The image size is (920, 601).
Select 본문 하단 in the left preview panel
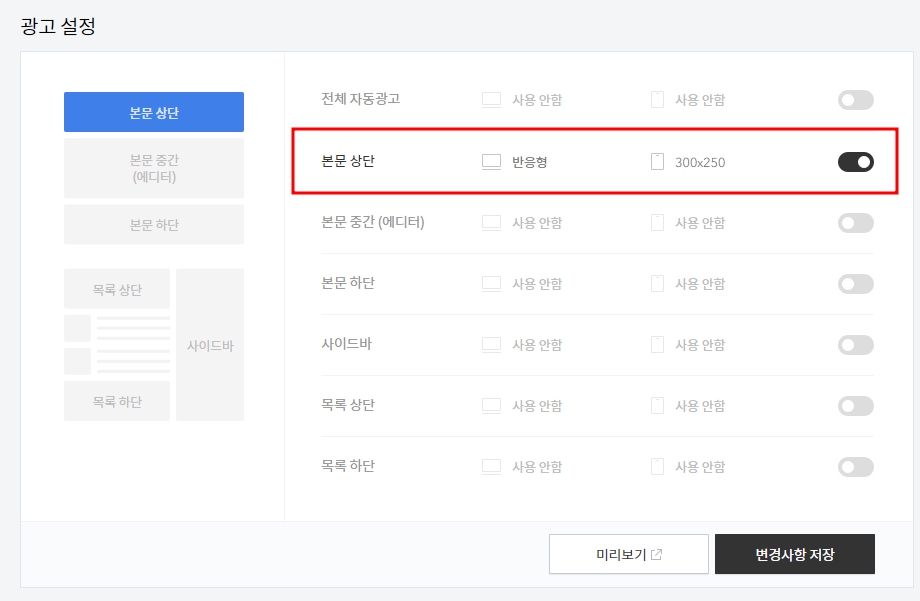pos(153,224)
